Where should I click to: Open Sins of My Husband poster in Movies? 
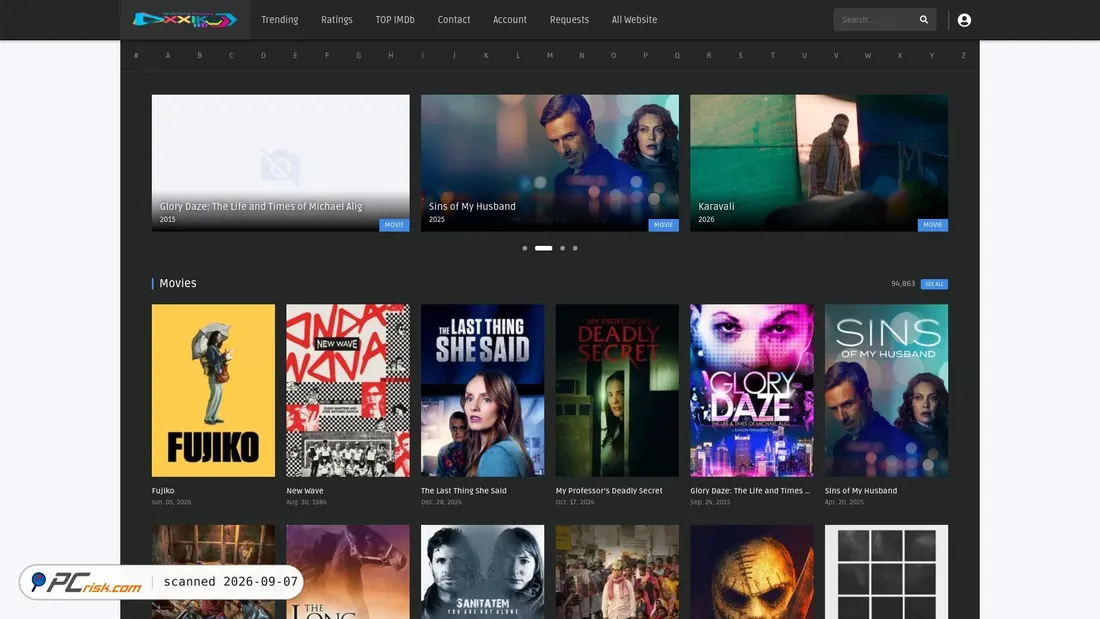tap(886, 390)
